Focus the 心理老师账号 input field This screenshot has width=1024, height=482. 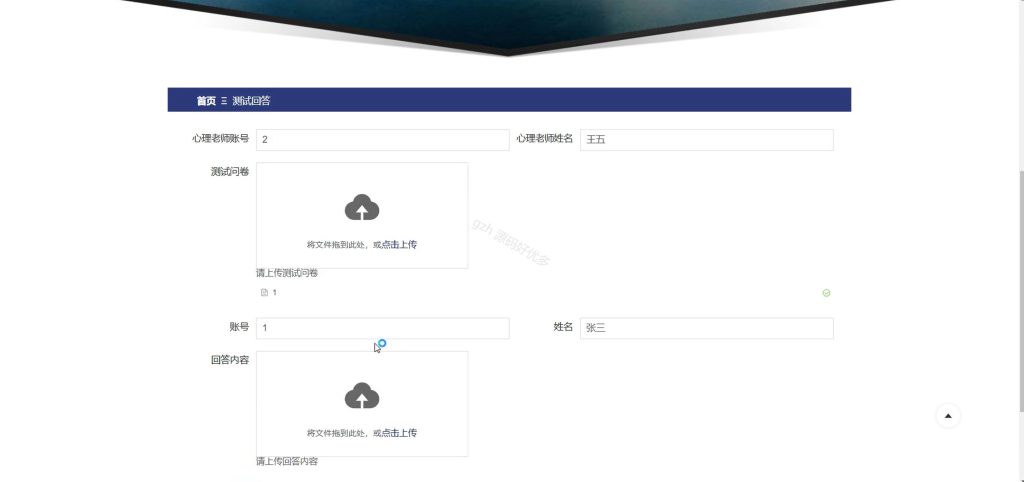click(382, 140)
